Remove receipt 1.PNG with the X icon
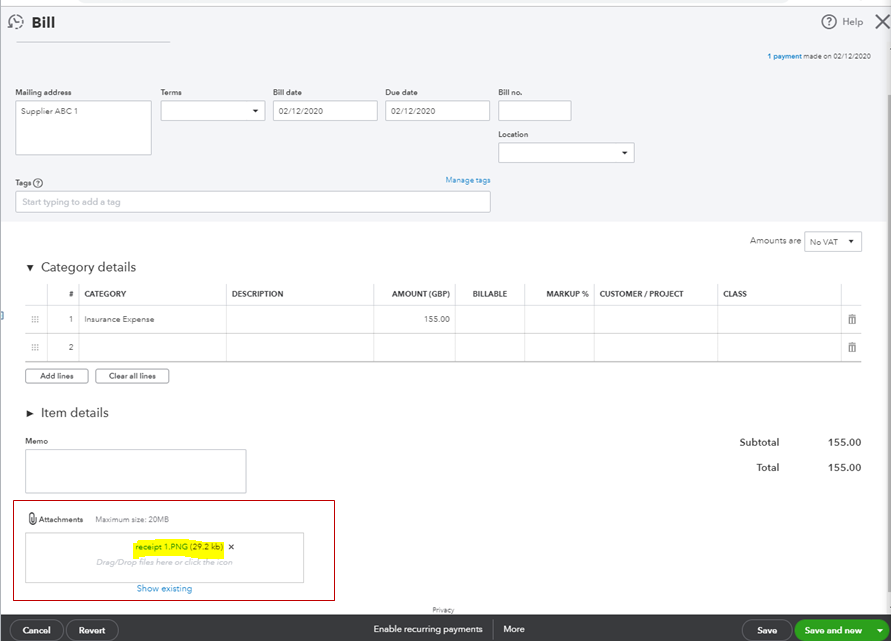Viewport: 891px width, 641px height. (231, 547)
